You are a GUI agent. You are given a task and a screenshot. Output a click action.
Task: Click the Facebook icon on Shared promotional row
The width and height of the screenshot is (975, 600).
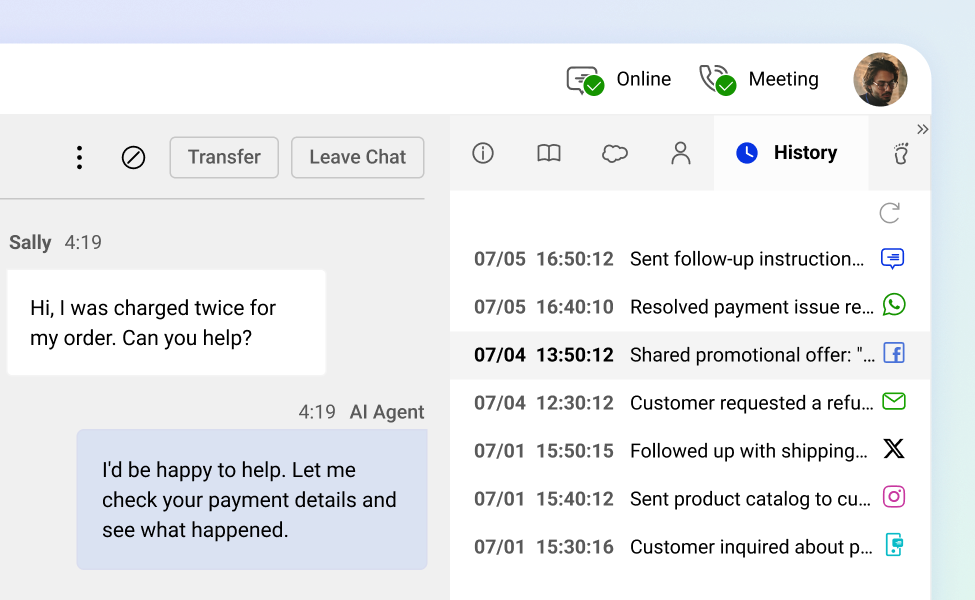coord(894,353)
